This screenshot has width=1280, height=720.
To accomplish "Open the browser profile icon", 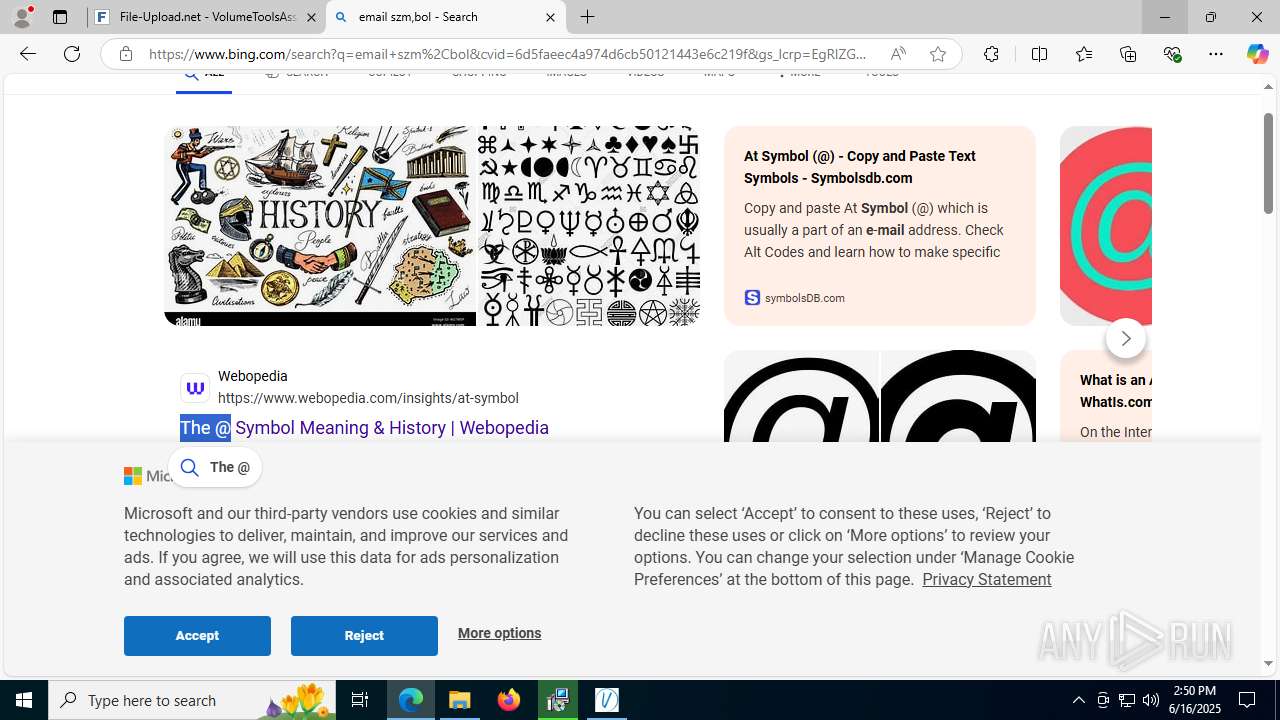I will 22,17.
